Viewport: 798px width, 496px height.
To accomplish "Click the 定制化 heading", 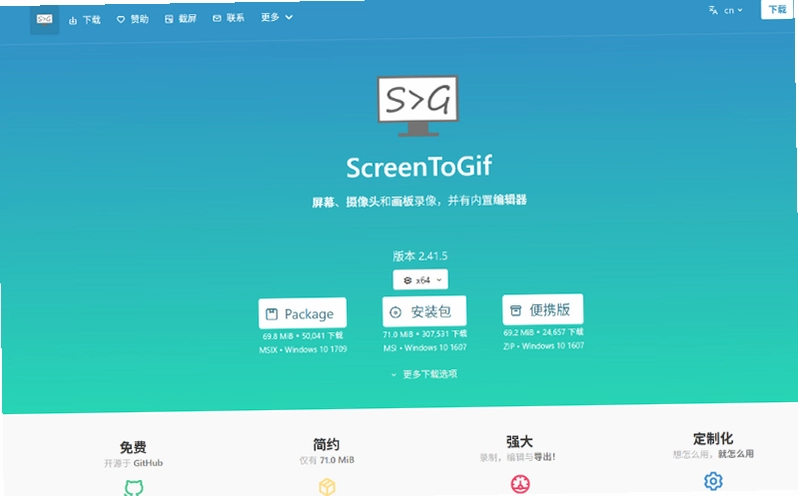I will [713, 439].
